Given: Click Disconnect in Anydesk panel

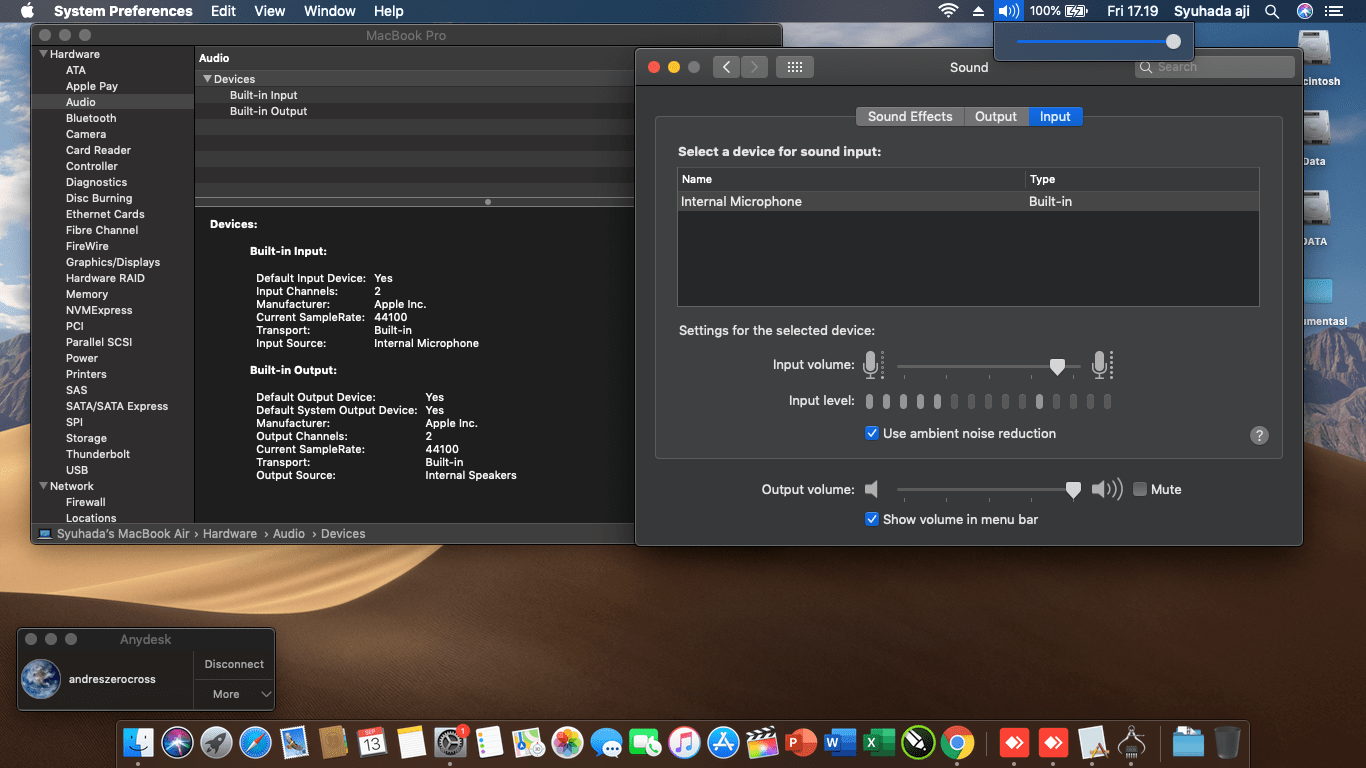Looking at the screenshot, I should [234, 664].
